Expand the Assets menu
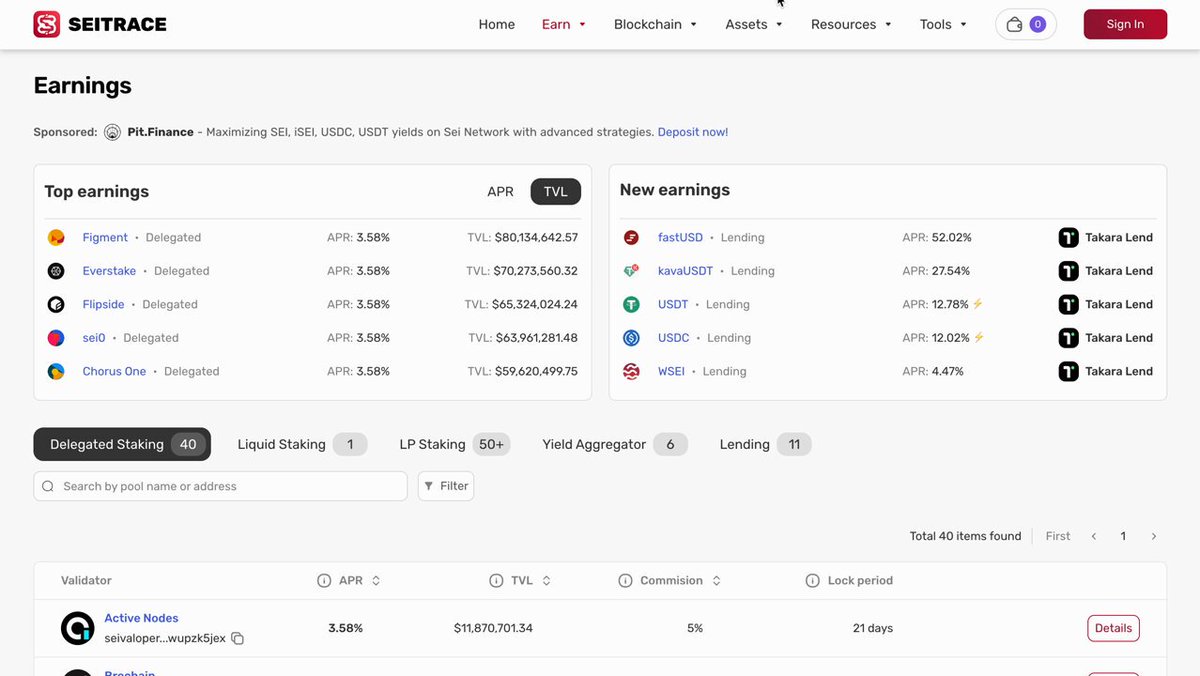Image resolution: width=1200 pixels, height=676 pixels. [x=754, y=24]
